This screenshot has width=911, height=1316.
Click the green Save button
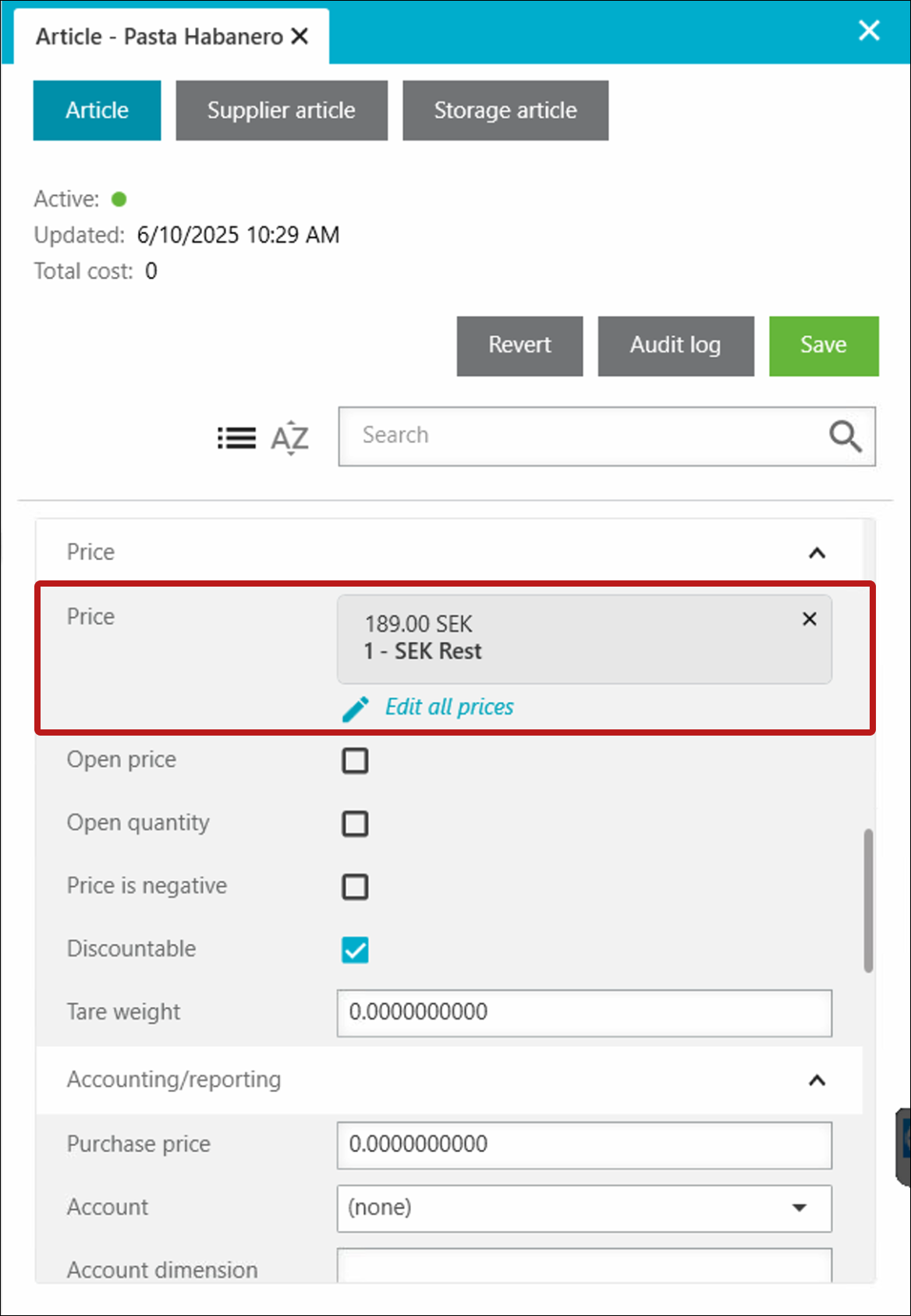[x=824, y=346]
